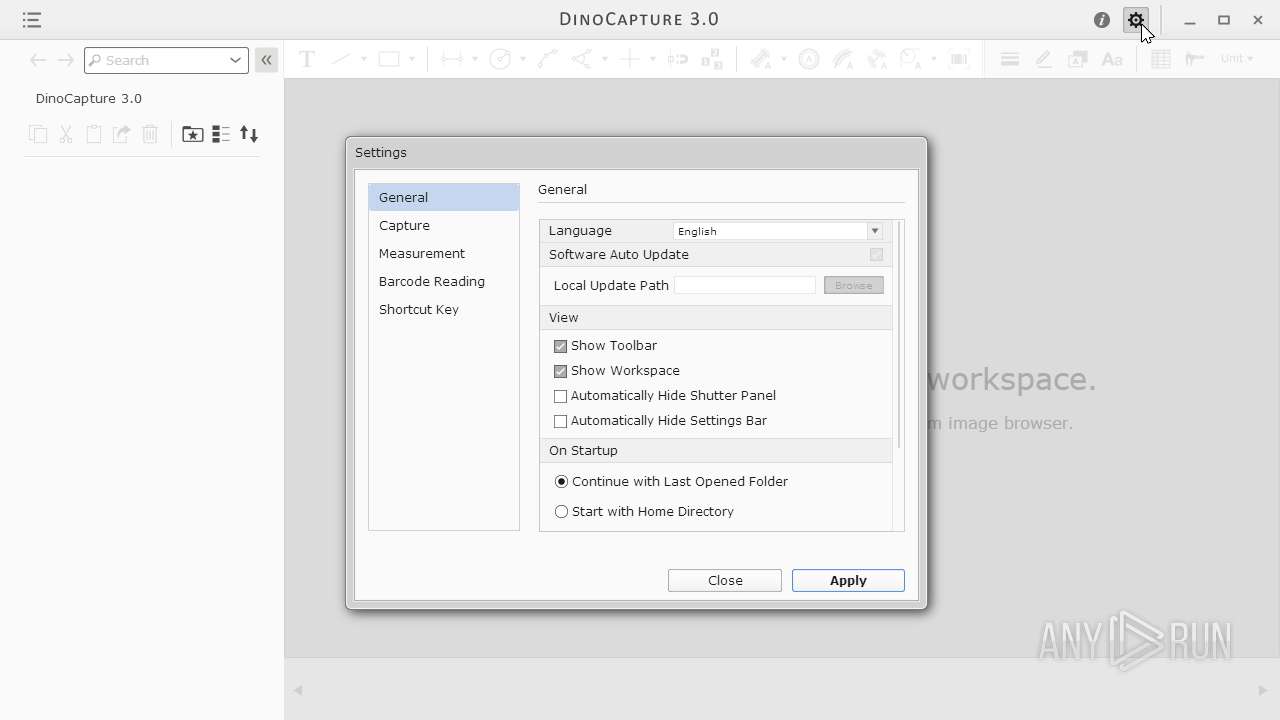This screenshot has width=1280, height=720.
Task: Expand the Search box dropdown arrow
Action: pos(235,60)
